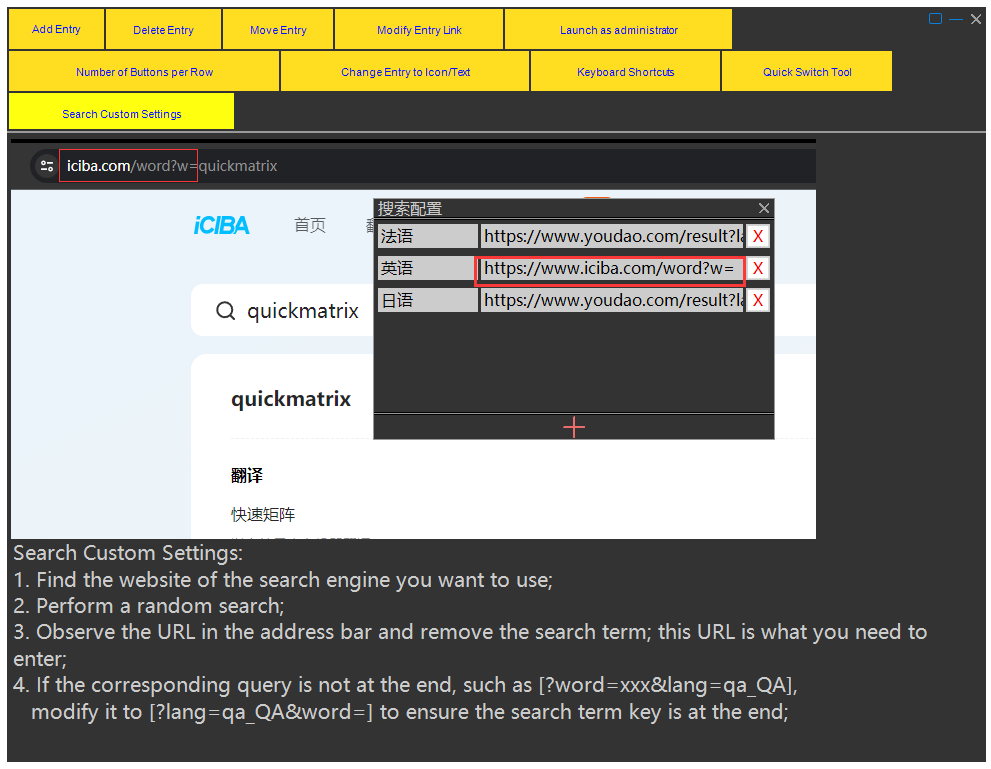991x769 pixels.
Task: Remove the 英语 search entry via X
Action: click(x=758, y=268)
